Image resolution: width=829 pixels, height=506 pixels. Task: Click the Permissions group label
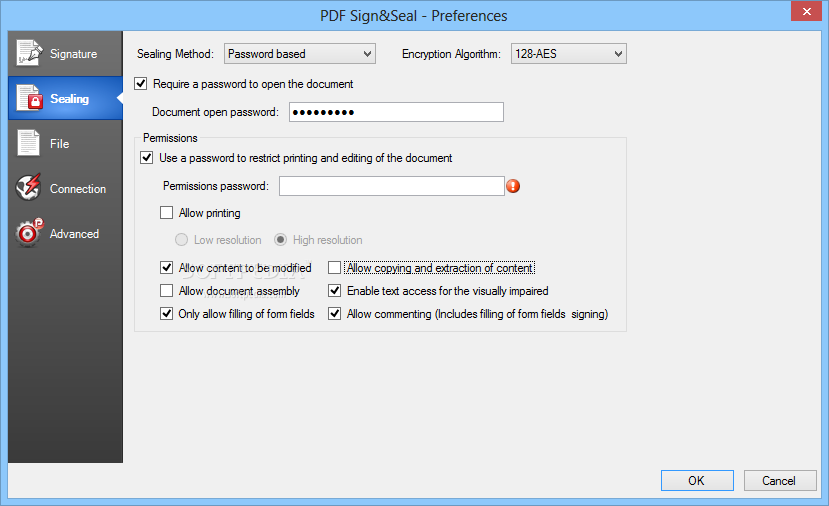click(170, 138)
